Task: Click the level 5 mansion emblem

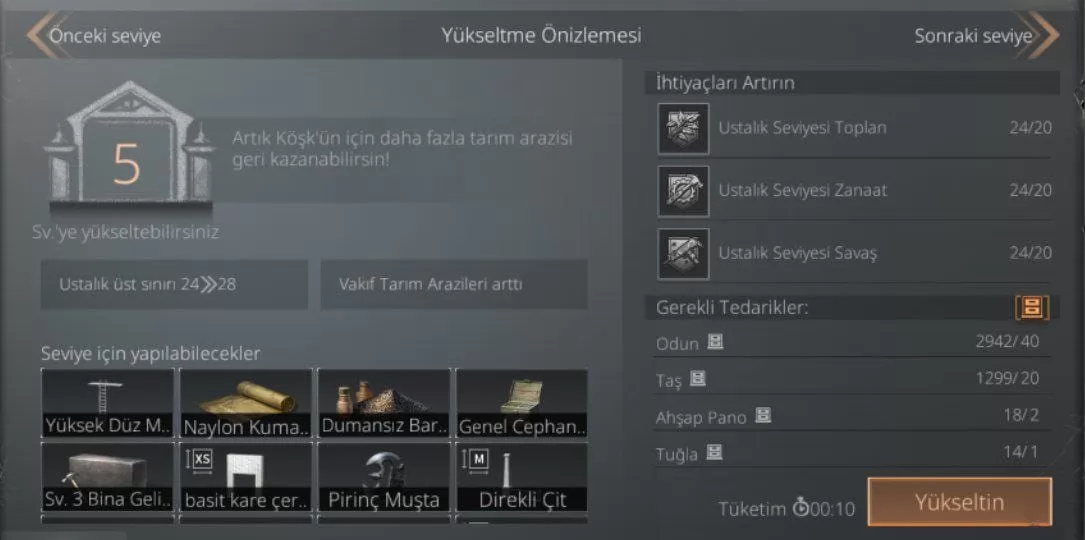Action: tap(129, 149)
